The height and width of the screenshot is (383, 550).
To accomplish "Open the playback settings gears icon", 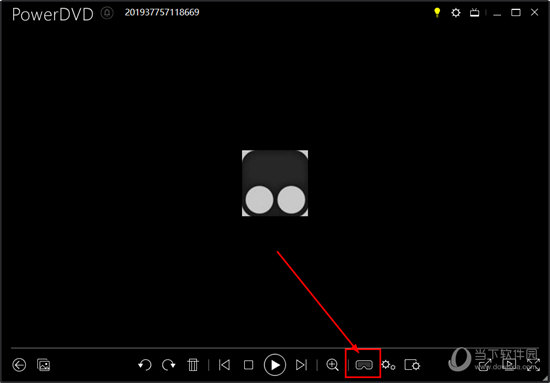I will (388, 365).
